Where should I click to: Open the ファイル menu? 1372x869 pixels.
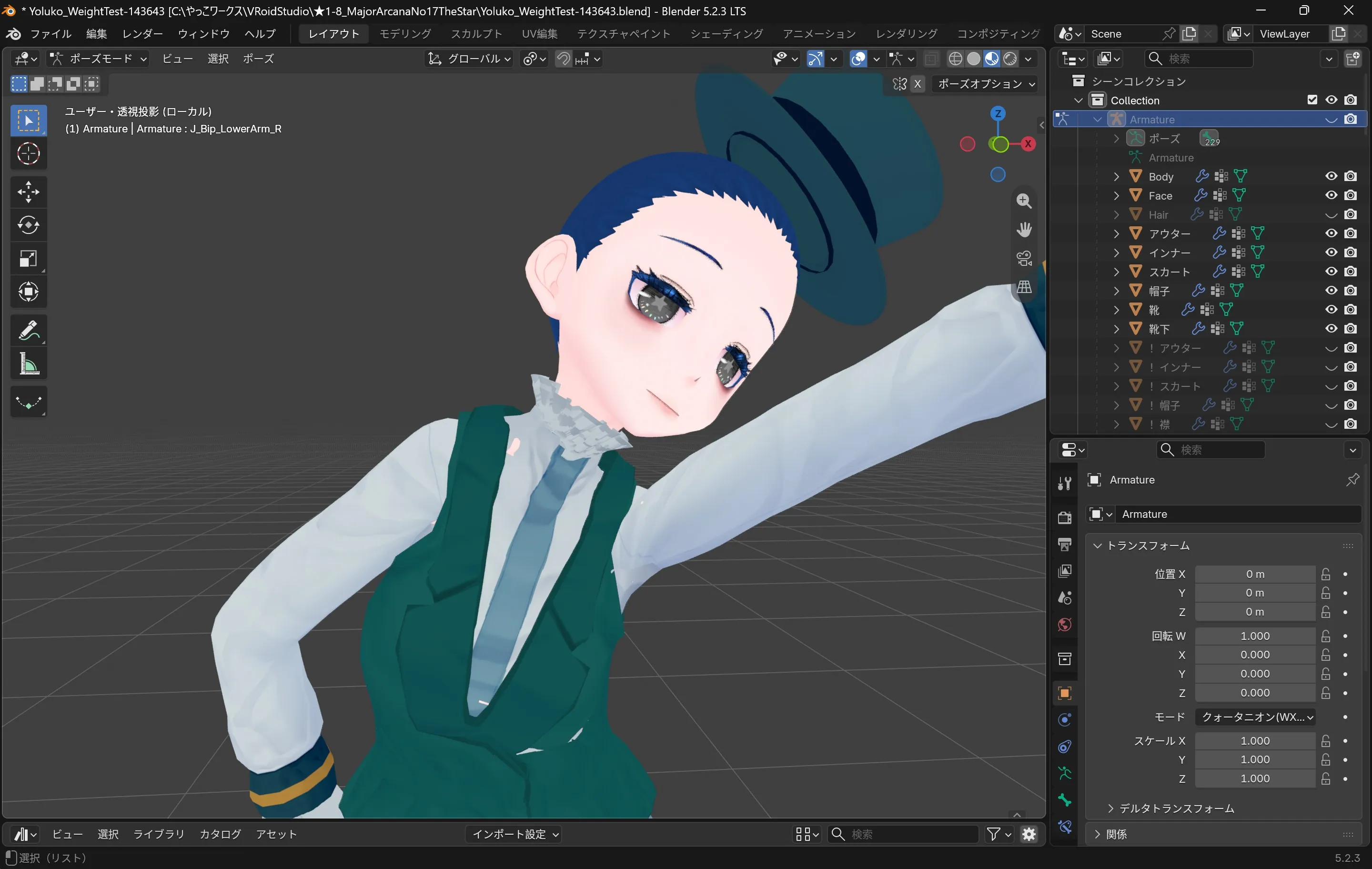[50, 34]
